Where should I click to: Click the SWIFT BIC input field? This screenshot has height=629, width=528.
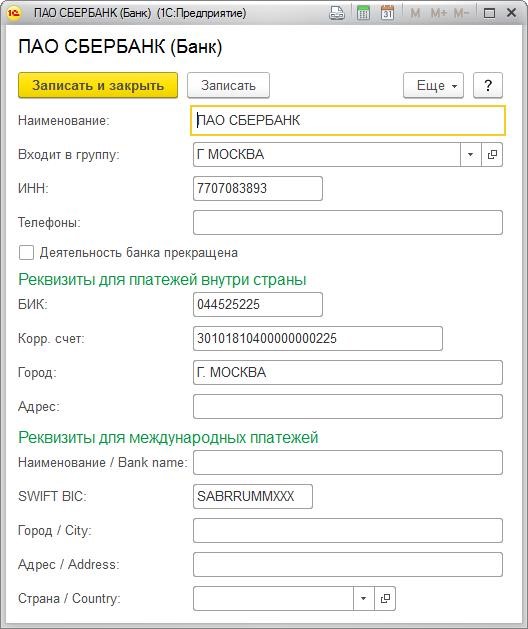[x=253, y=497]
